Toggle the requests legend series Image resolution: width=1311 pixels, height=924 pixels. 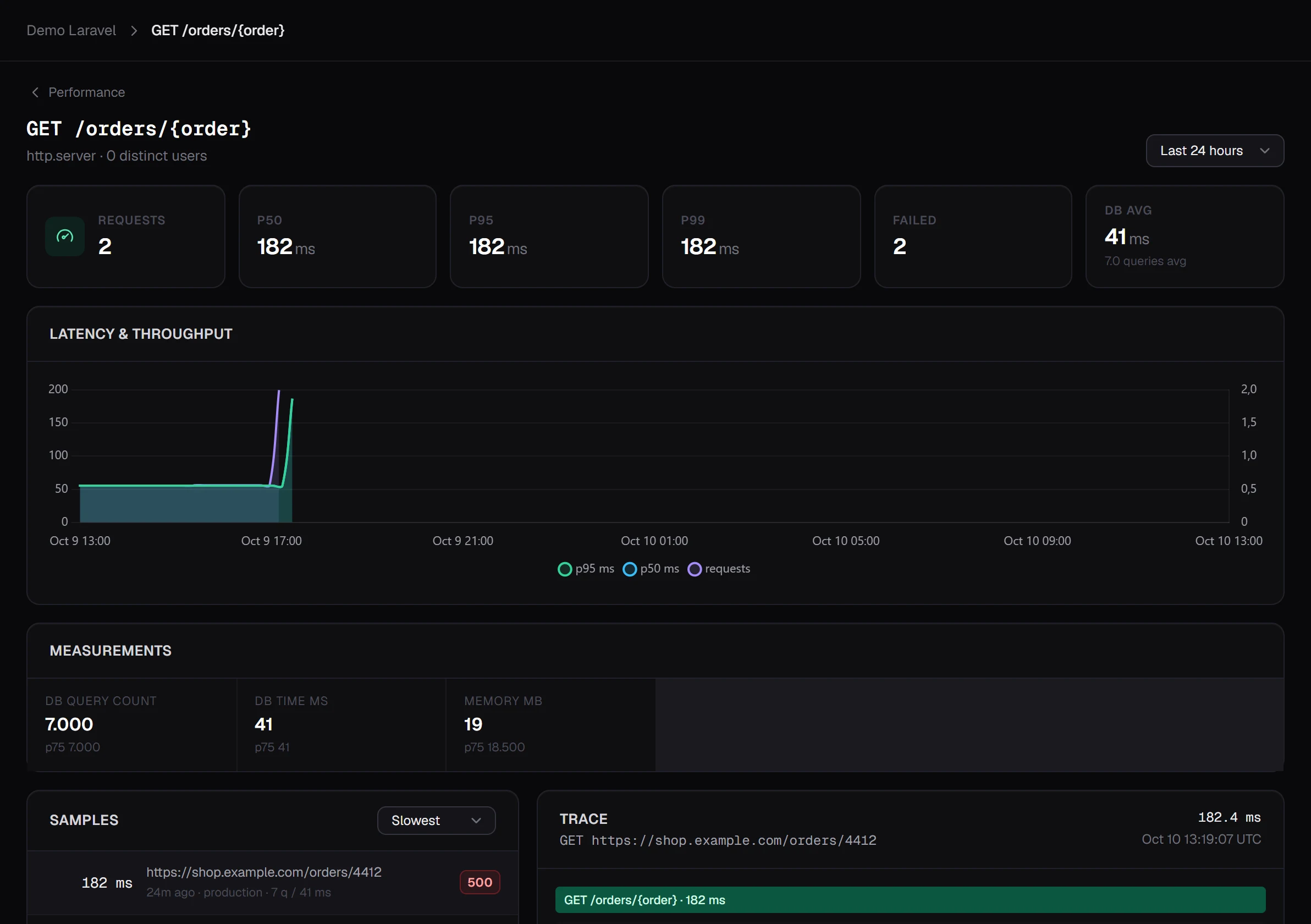tap(719, 569)
